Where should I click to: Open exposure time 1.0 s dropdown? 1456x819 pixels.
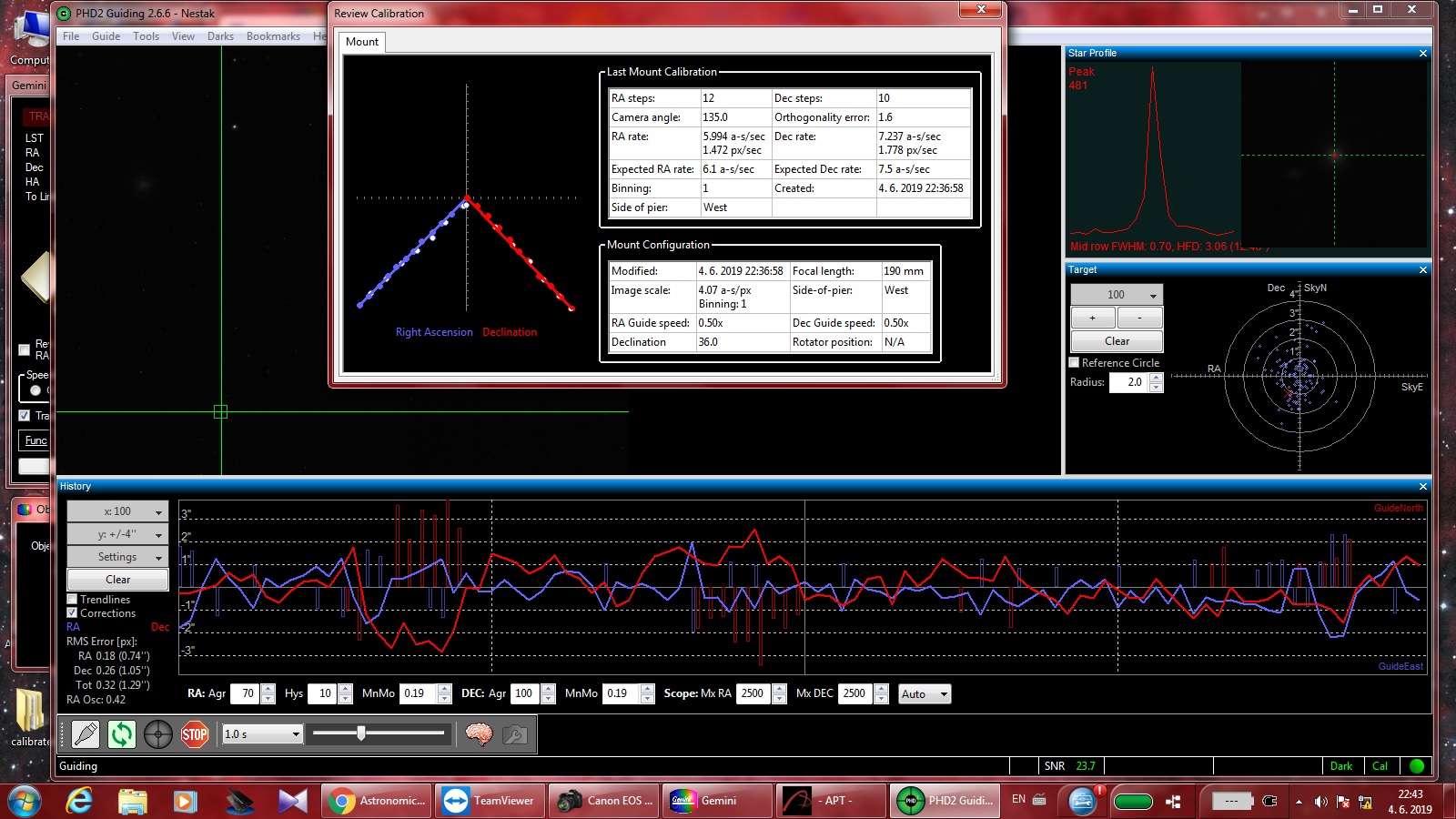pyautogui.click(x=263, y=734)
